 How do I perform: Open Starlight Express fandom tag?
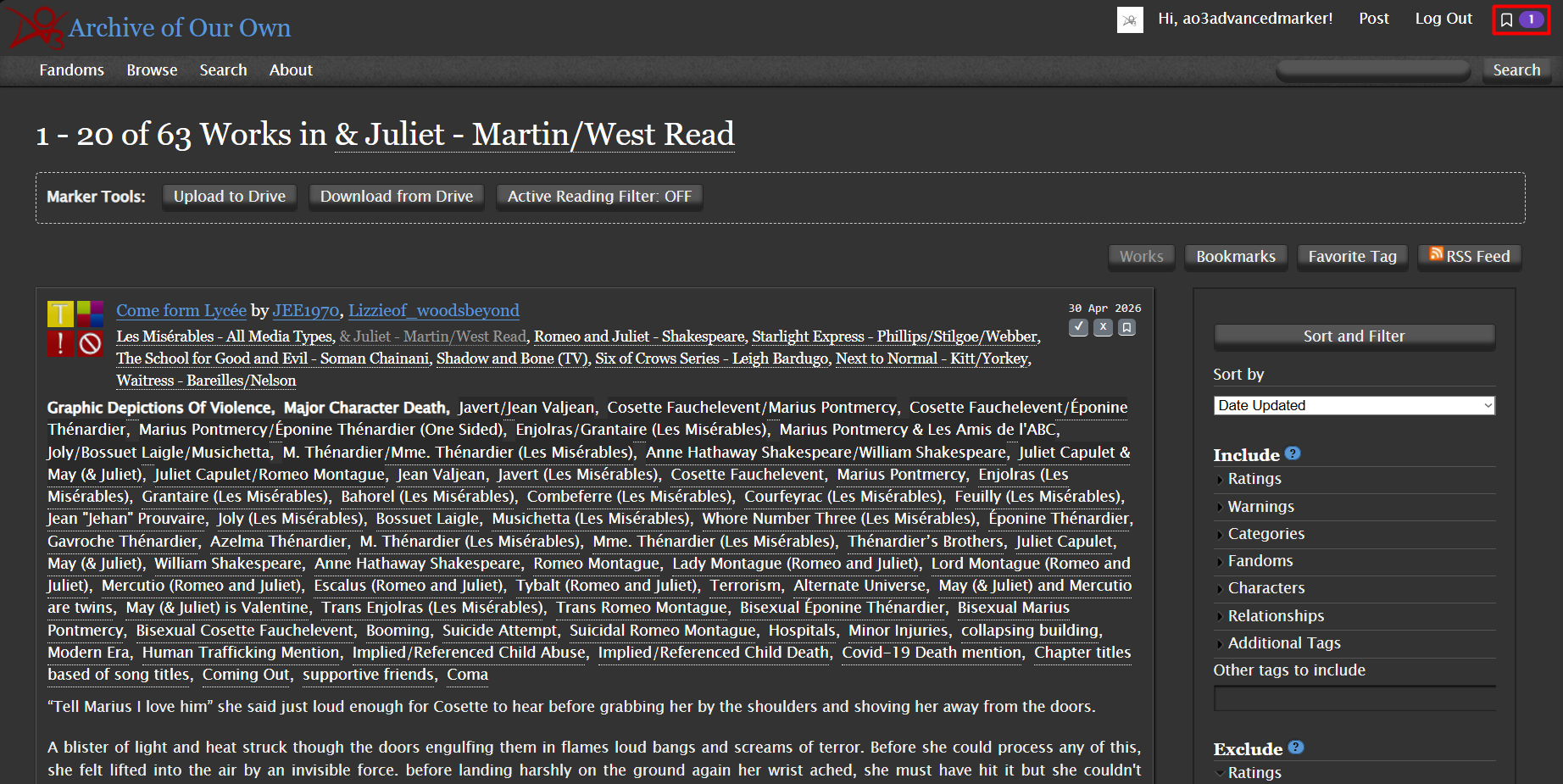895,336
